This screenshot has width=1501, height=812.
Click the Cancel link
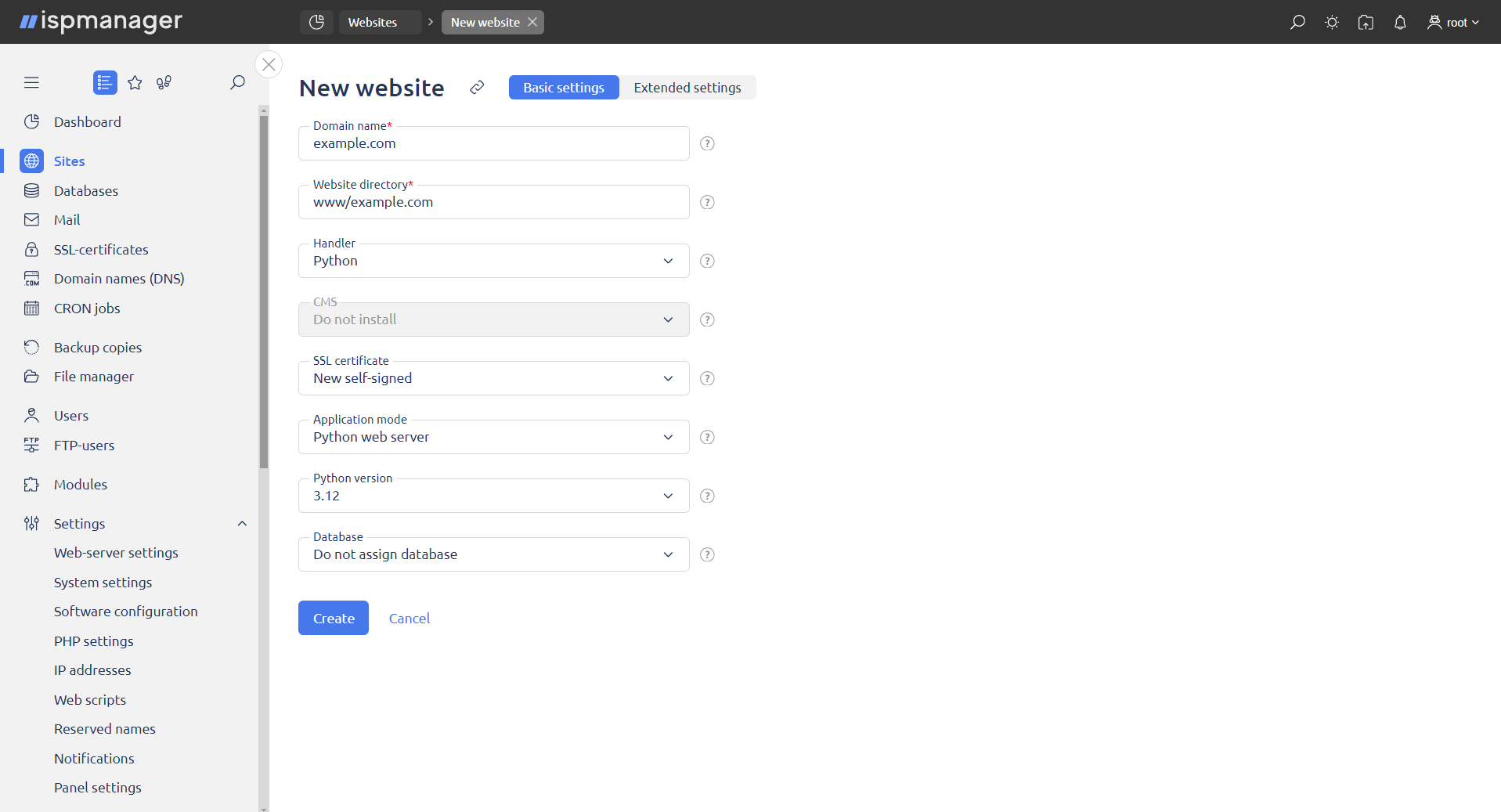(x=409, y=618)
